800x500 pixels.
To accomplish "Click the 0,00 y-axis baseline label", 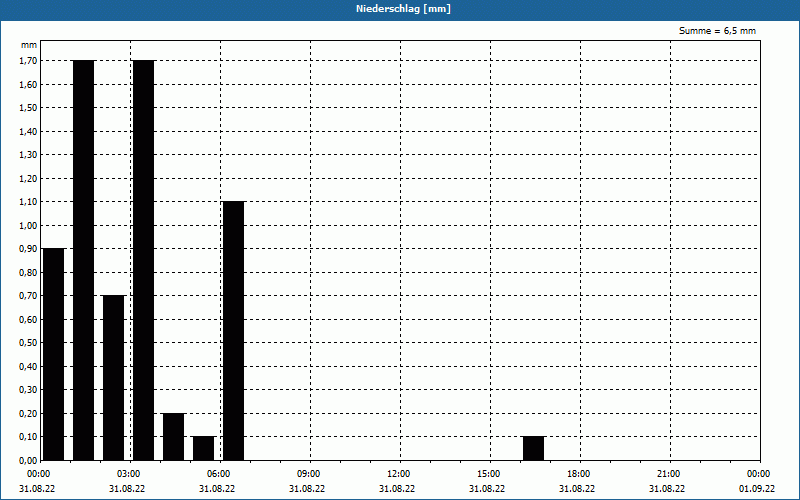I will (x=28, y=460).
